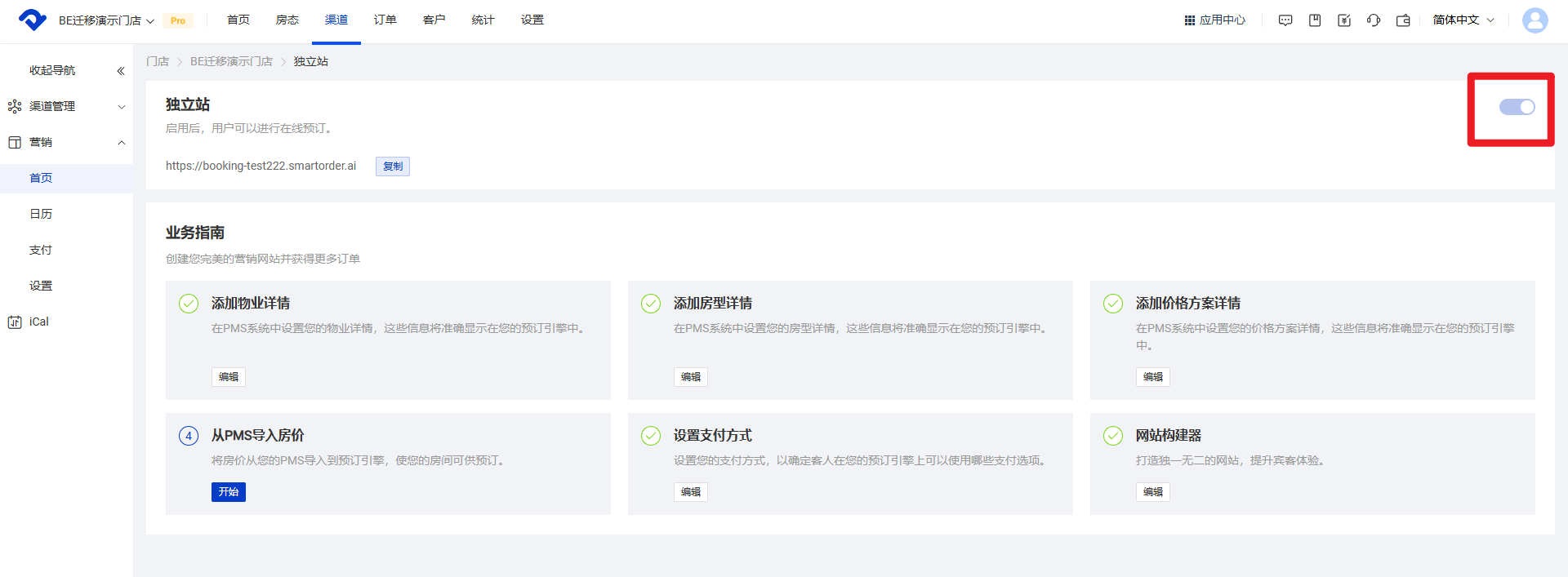1568x577 pixels.
Task: Click the 营销 sidebar layout icon
Action: (15, 142)
